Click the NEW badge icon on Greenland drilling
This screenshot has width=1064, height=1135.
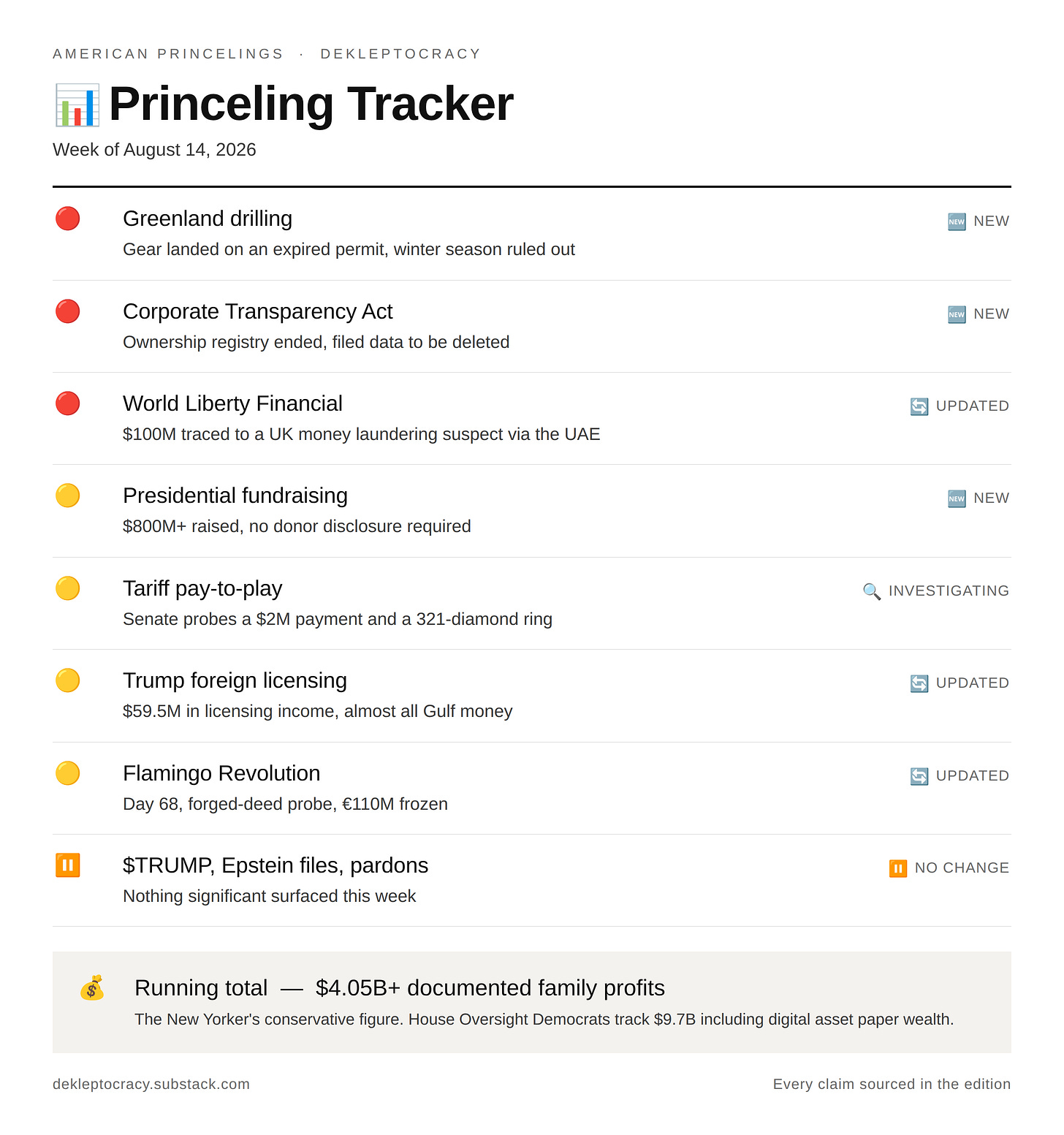957,221
